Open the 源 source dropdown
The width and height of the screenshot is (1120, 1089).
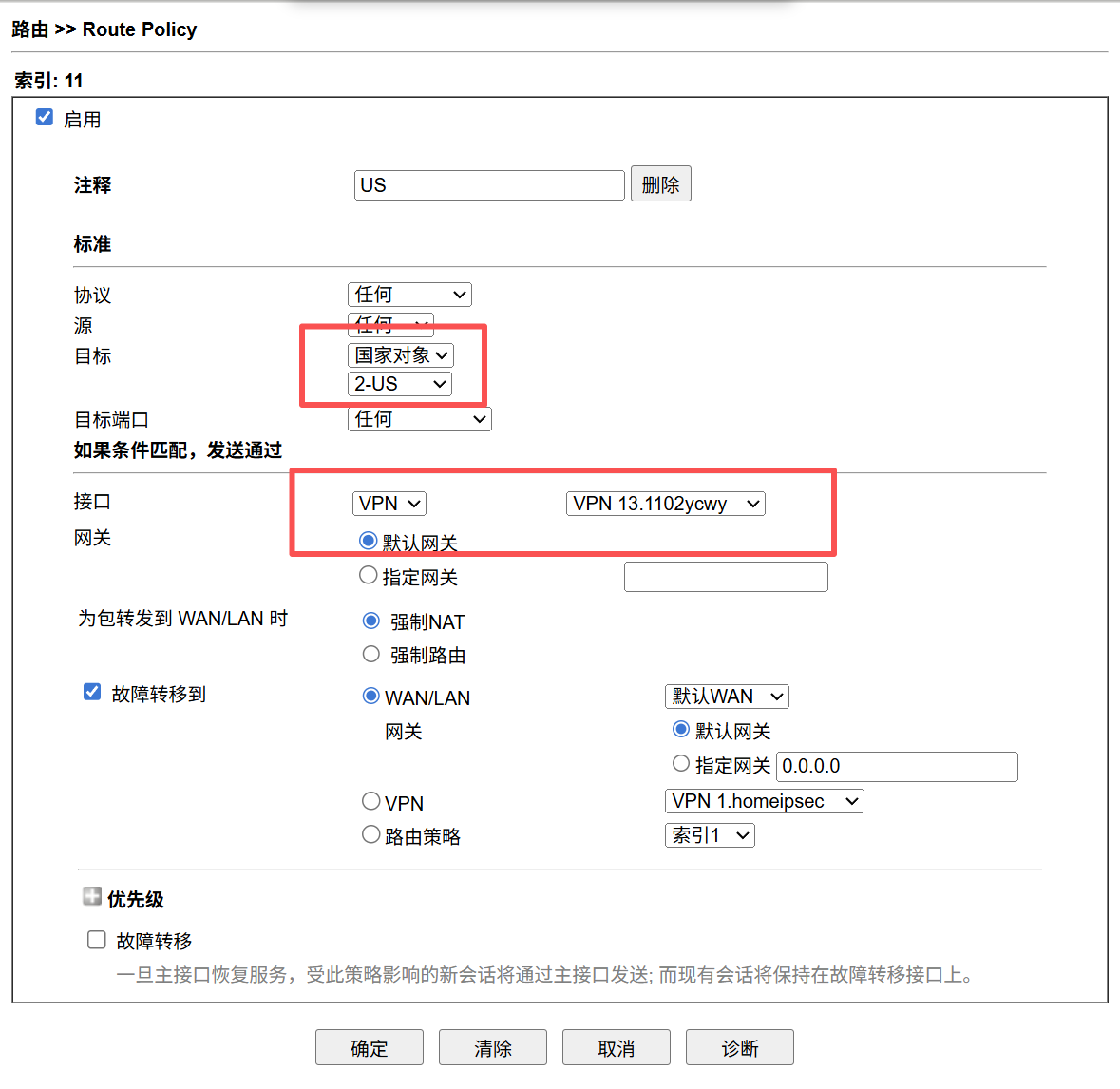coord(390,324)
